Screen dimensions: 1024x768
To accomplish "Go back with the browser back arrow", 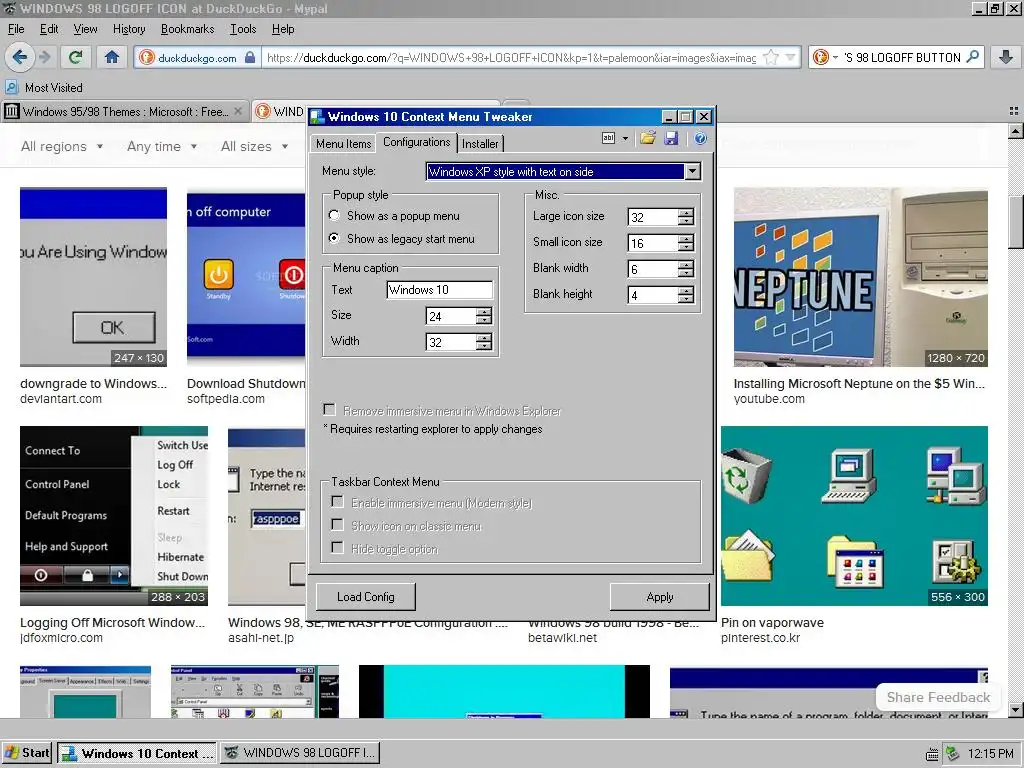I will 20,57.
